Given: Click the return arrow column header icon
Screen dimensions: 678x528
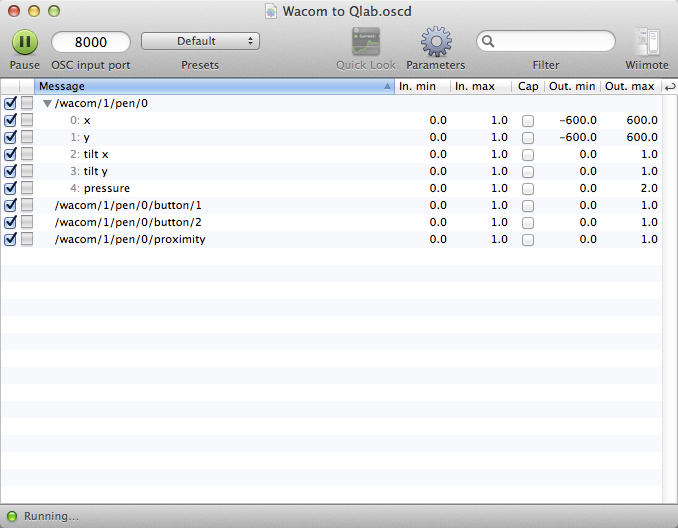Looking at the screenshot, I should (669, 87).
